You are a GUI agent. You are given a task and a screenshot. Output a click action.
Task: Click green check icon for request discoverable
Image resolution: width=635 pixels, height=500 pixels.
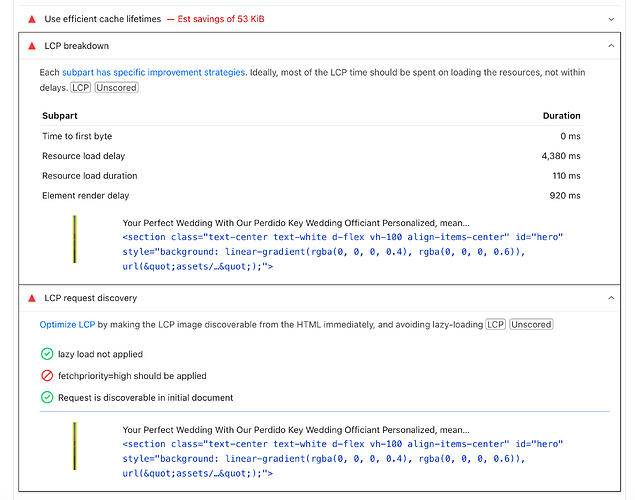(47, 398)
